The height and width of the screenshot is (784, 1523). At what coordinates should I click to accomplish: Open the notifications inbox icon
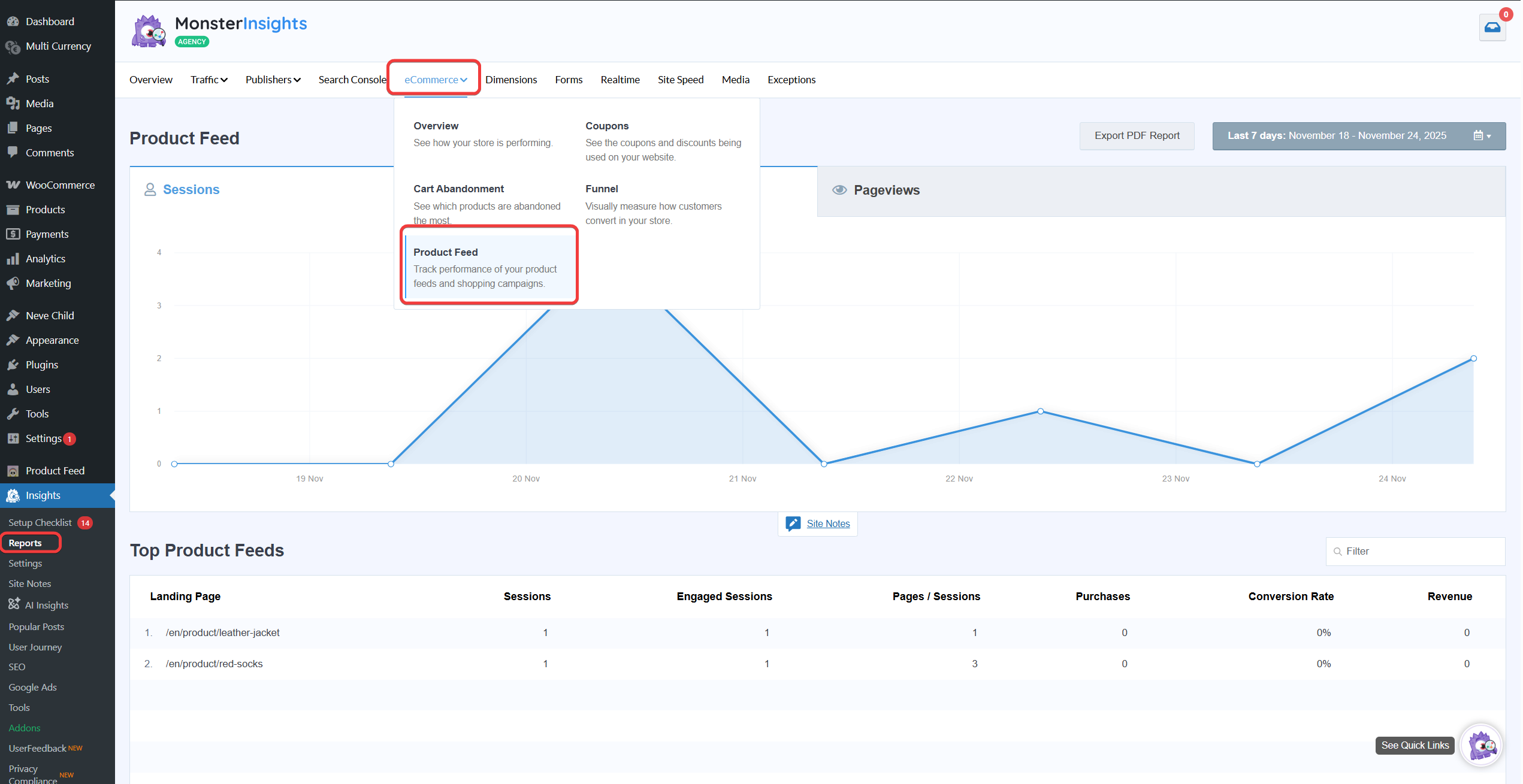(1492, 28)
